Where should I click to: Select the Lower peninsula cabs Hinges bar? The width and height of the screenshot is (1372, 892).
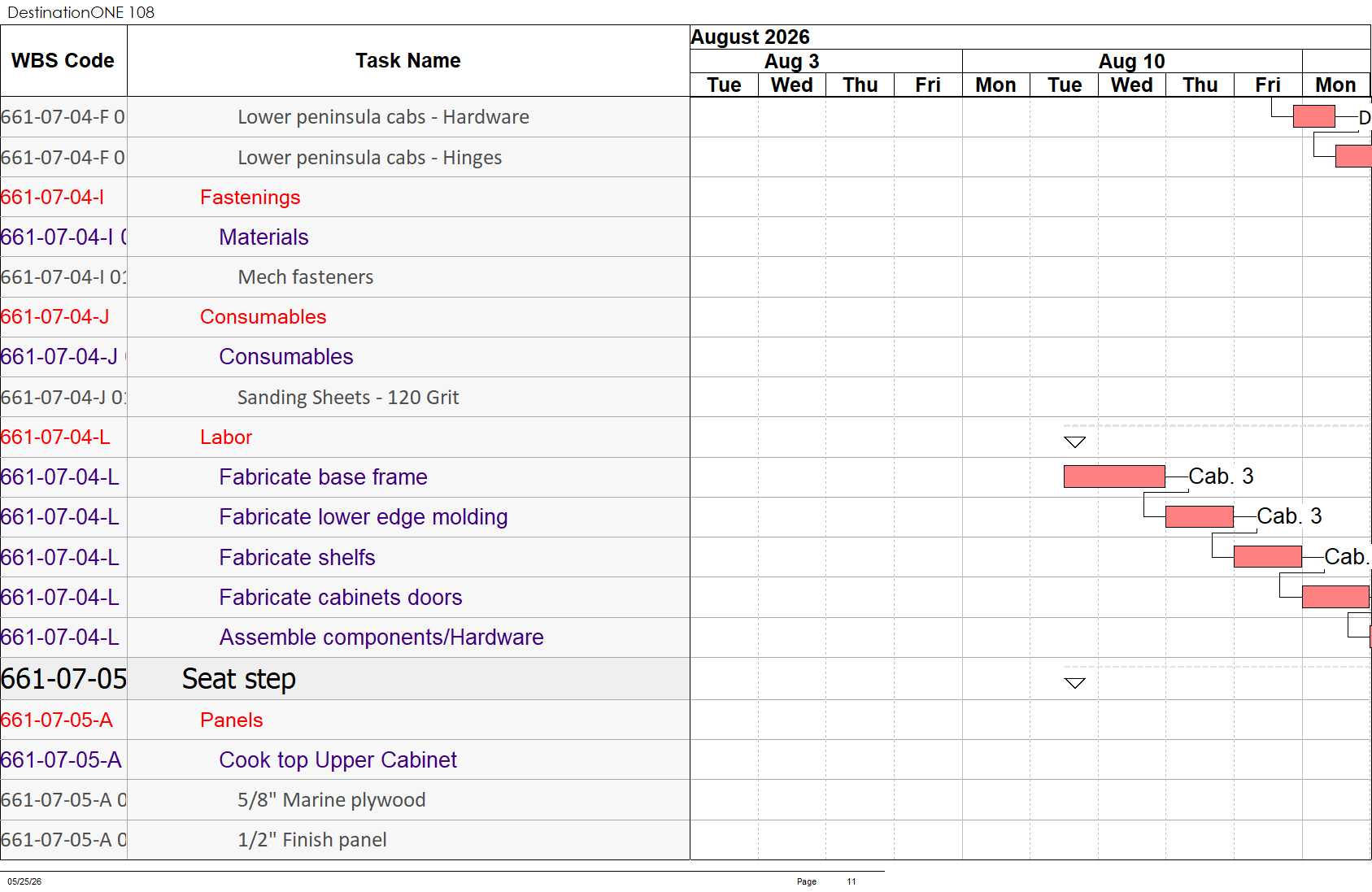pyautogui.click(x=1353, y=156)
